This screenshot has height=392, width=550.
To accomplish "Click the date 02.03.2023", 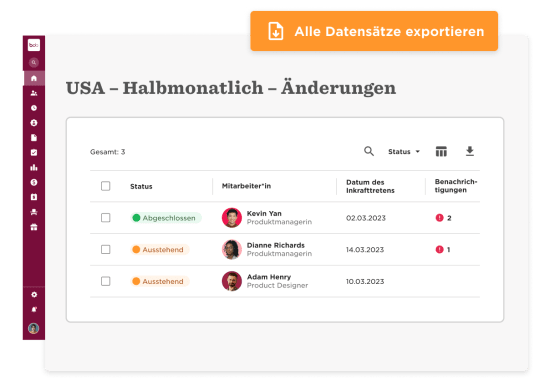I will point(365,218).
